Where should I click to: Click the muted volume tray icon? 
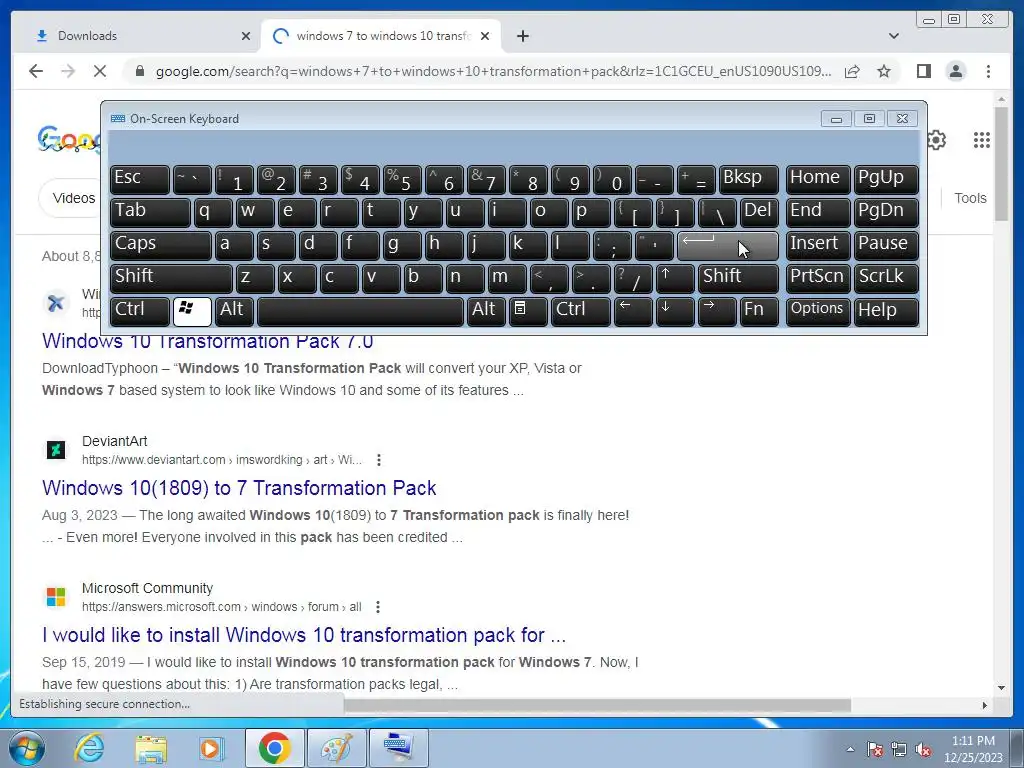point(923,749)
